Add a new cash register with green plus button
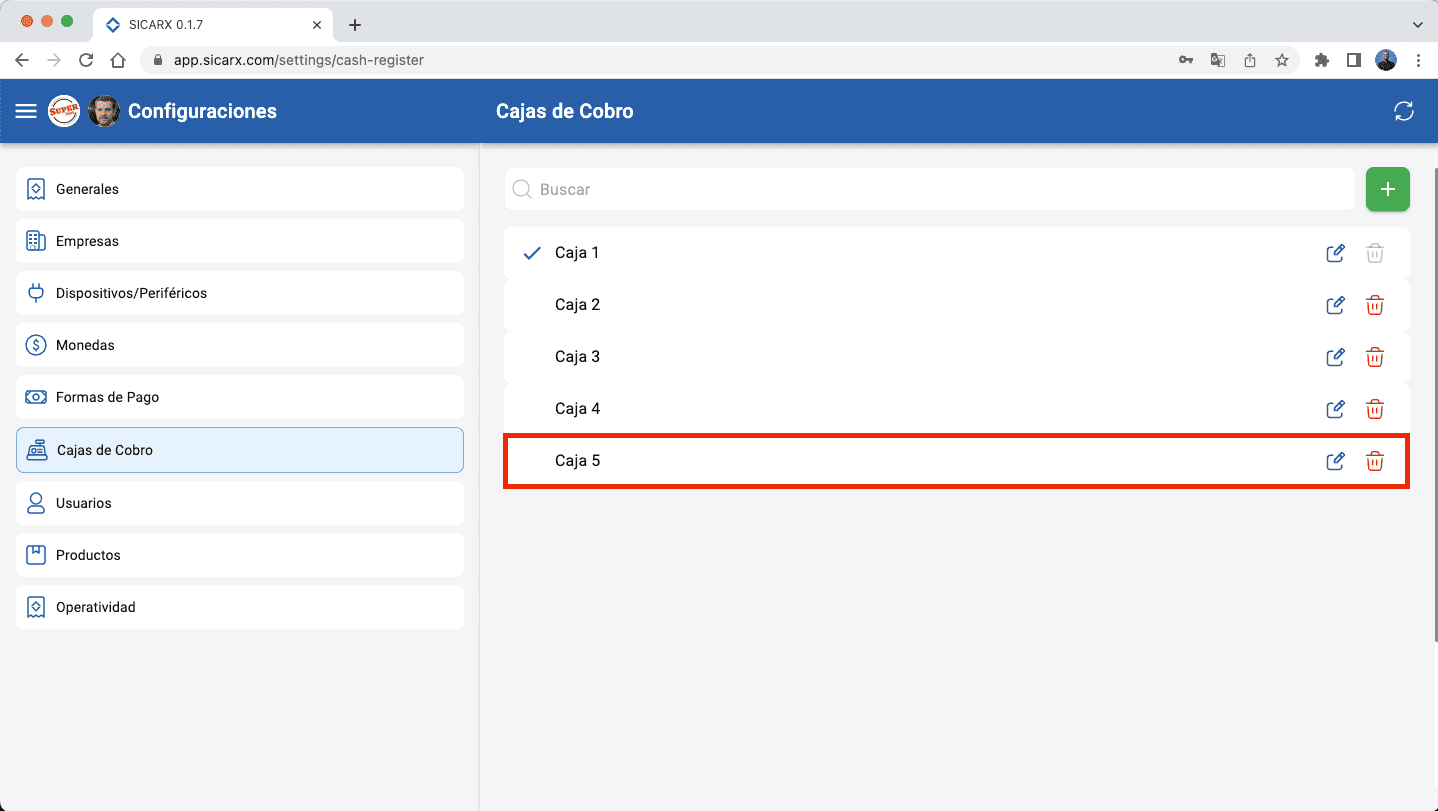1438x811 pixels. (x=1388, y=189)
